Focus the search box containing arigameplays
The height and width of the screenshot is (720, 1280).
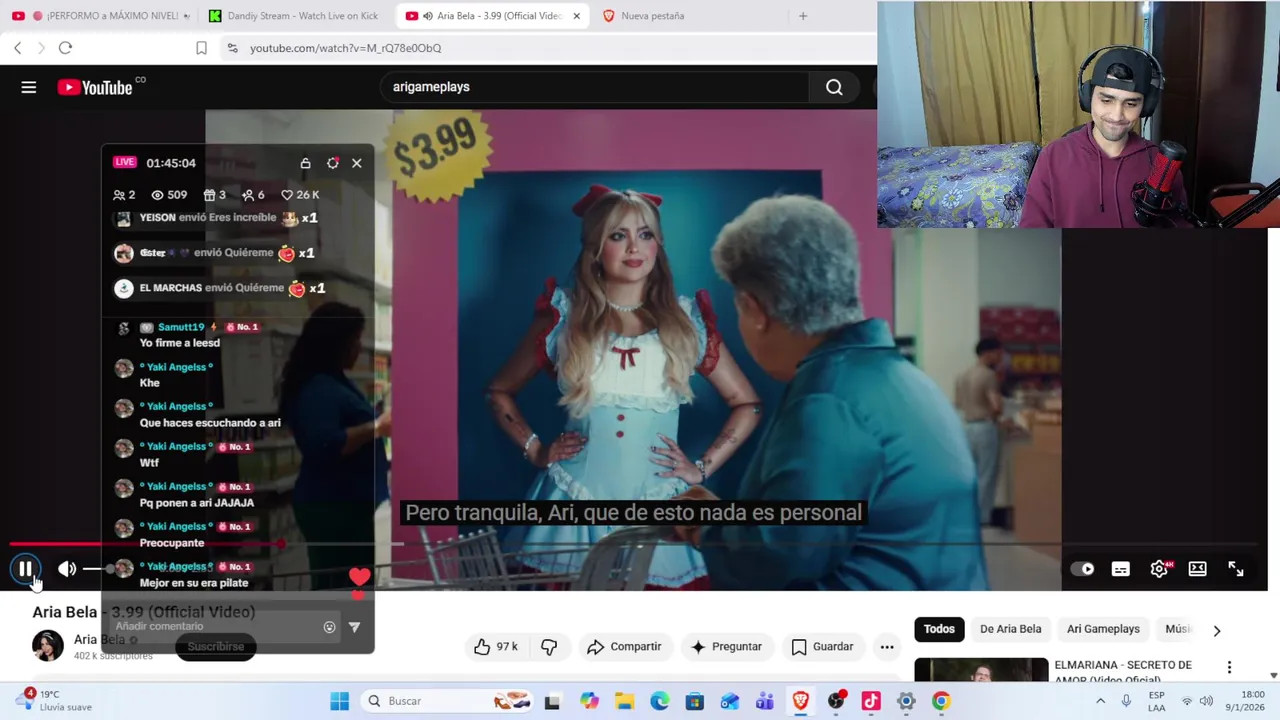tap(595, 87)
